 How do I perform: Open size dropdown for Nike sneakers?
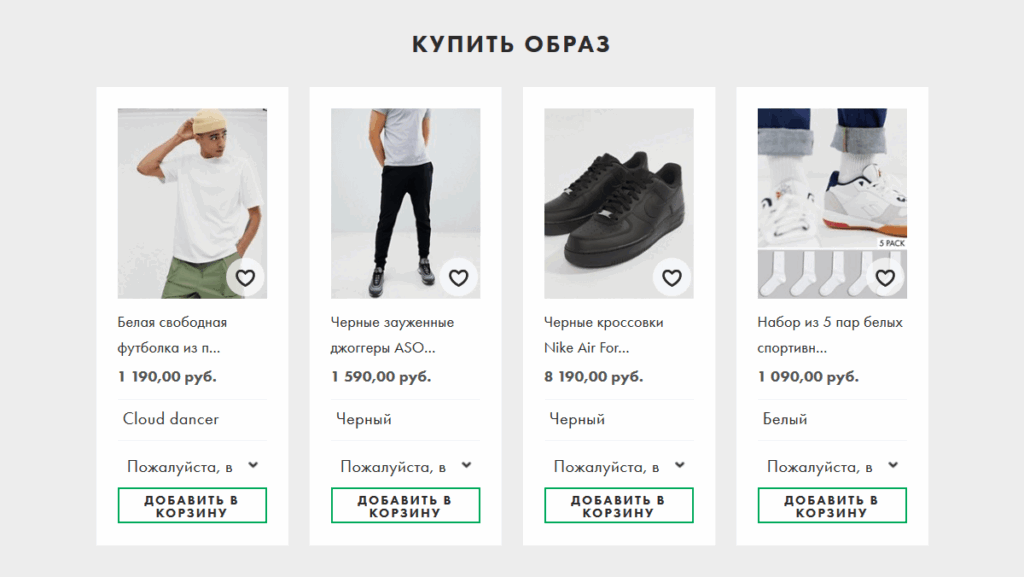[x=618, y=466]
